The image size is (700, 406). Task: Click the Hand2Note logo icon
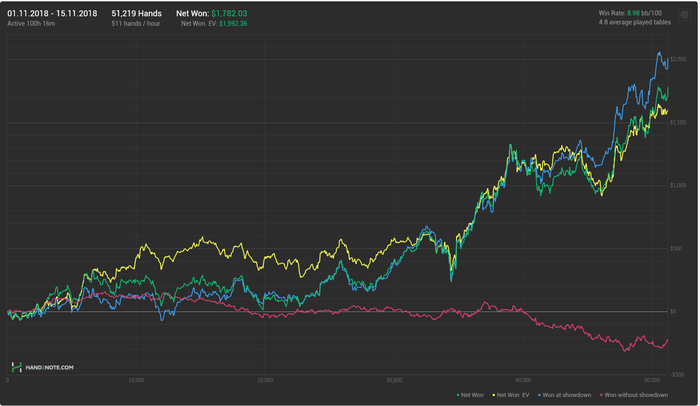[15, 367]
